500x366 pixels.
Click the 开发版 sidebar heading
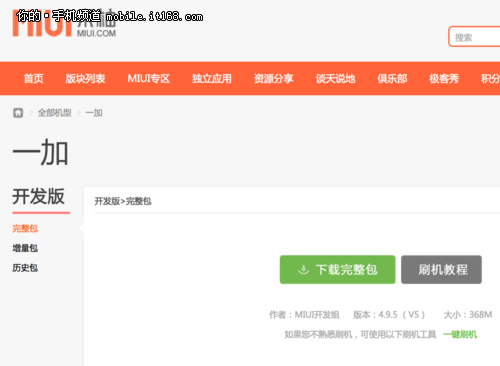tap(39, 196)
